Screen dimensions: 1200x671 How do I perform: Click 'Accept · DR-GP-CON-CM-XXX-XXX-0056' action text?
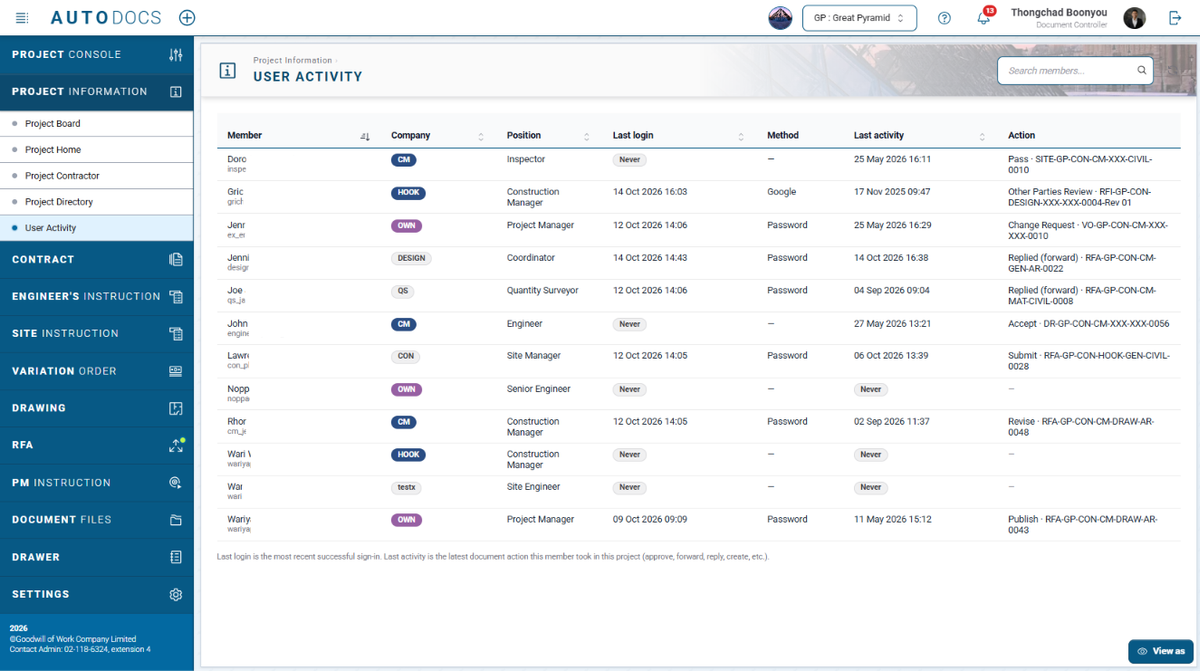[1088, 324]
